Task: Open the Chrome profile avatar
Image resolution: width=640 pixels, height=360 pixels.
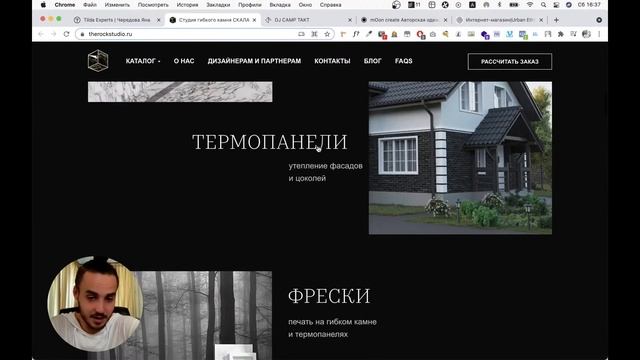Action: pos(586,34)
